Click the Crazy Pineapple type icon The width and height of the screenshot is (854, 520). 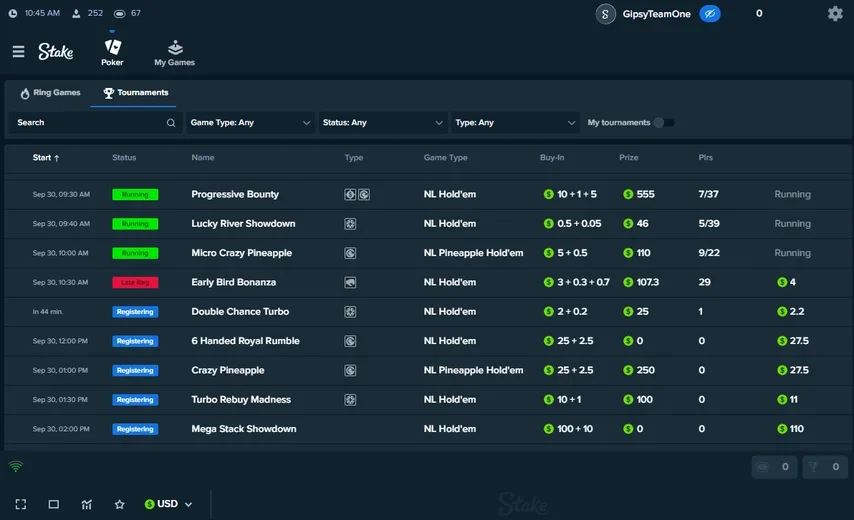350,371
